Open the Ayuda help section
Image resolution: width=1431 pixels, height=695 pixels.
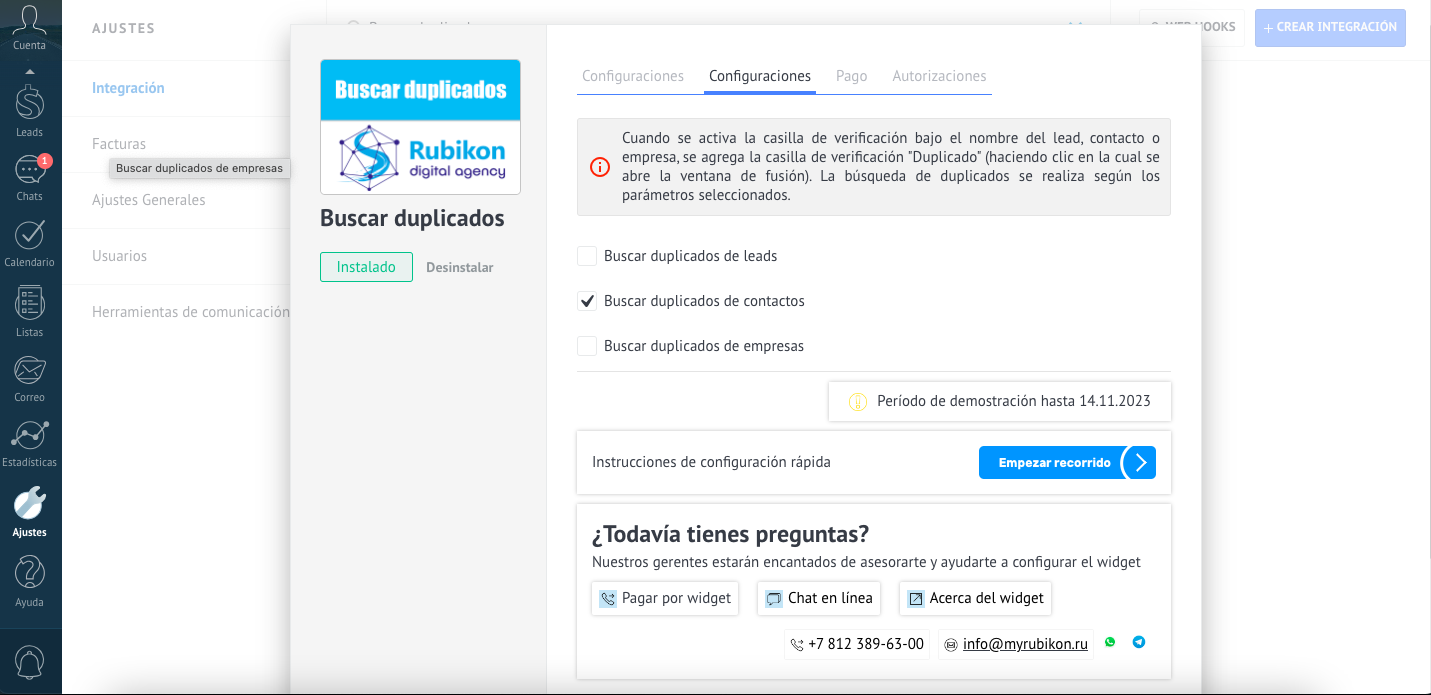coord(29,582)
